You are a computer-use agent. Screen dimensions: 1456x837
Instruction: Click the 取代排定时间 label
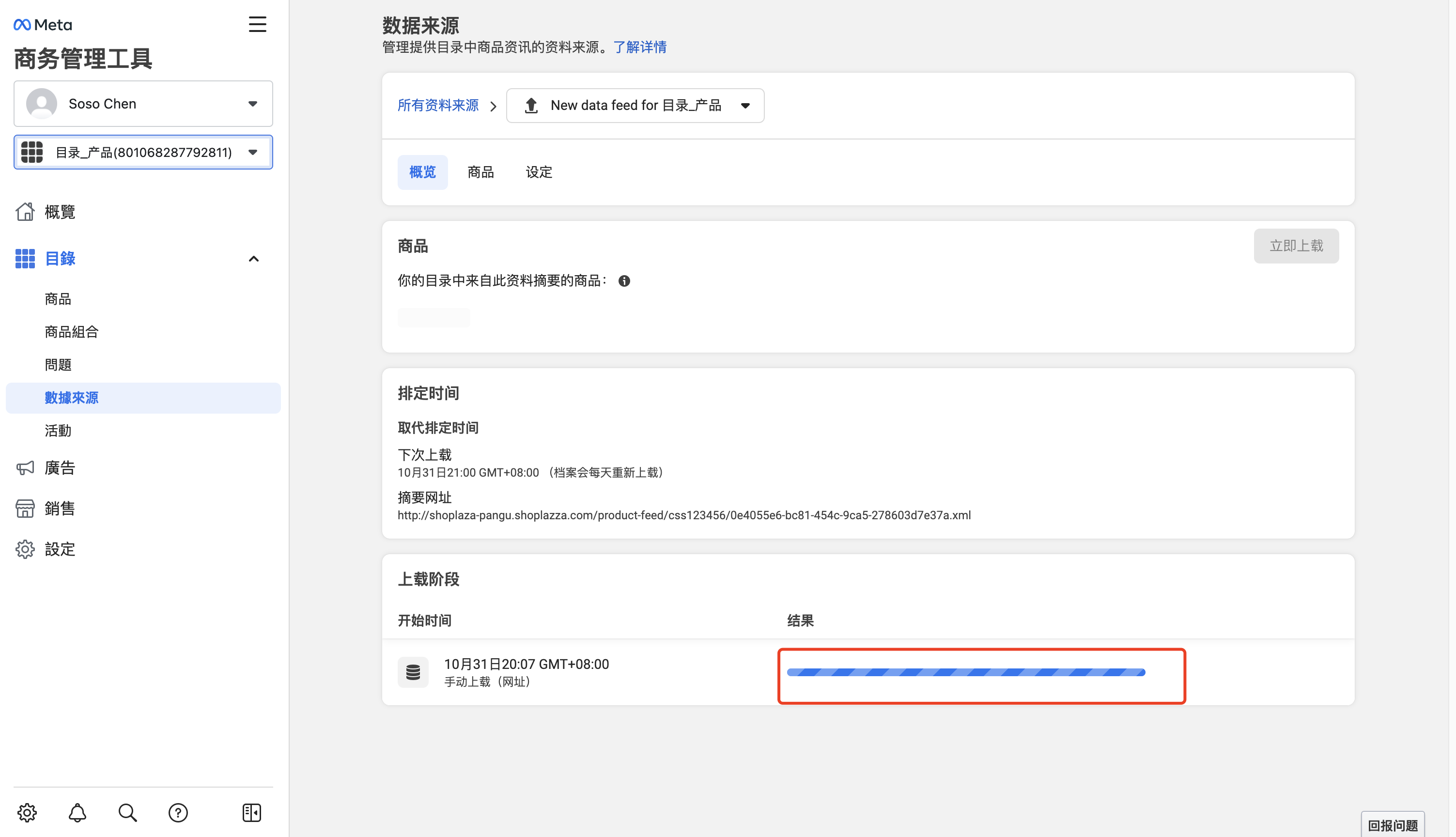(438, 428)
